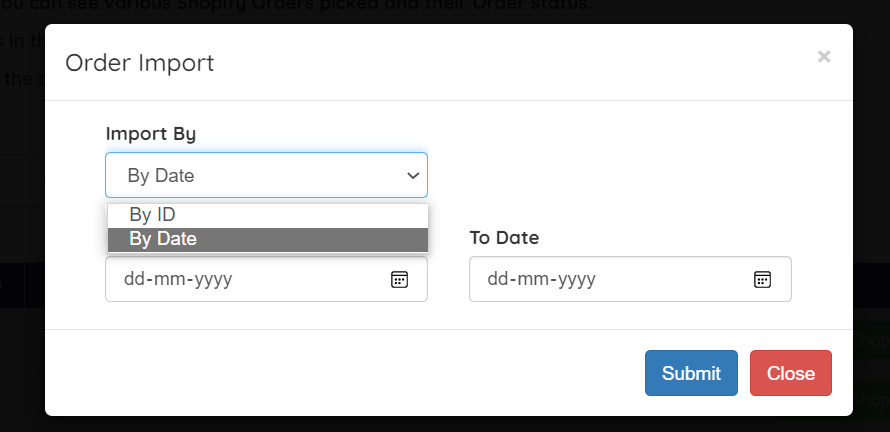Viewport: 890px width, 432px height.
Task: Click the Import By dropdown chevron arrow
Action: click(412, 176)
